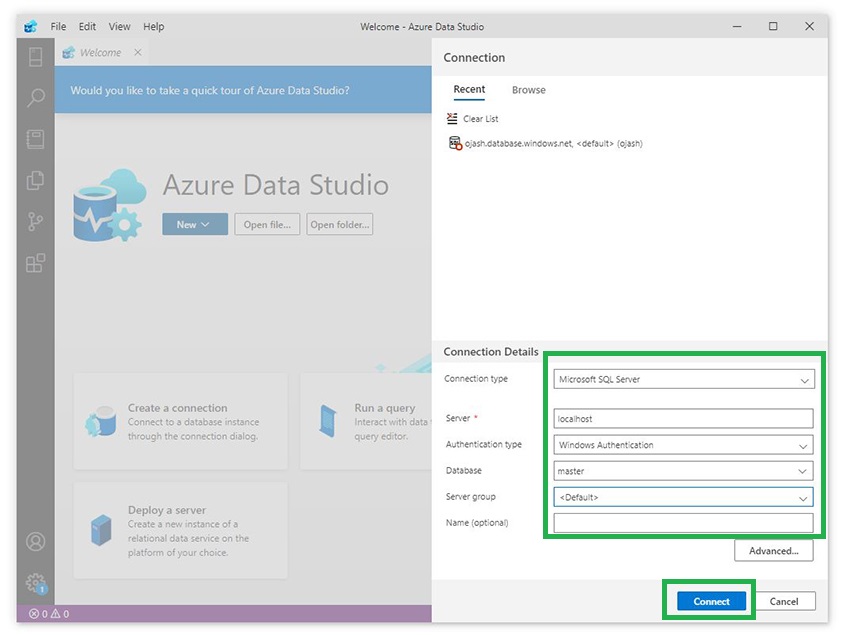Open the Edit menu
Viewport: 850px width, 635px height.
point(87,26)
